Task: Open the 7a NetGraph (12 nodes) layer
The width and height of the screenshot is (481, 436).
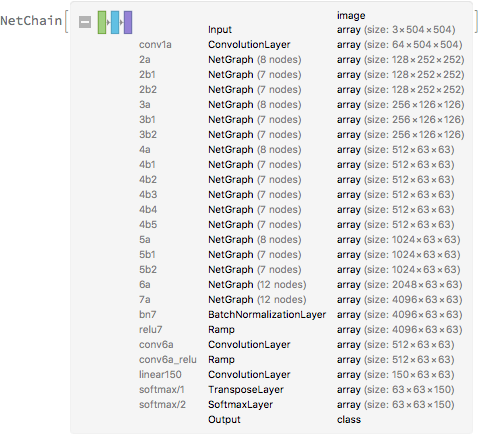Action: [x=301, y=300]
